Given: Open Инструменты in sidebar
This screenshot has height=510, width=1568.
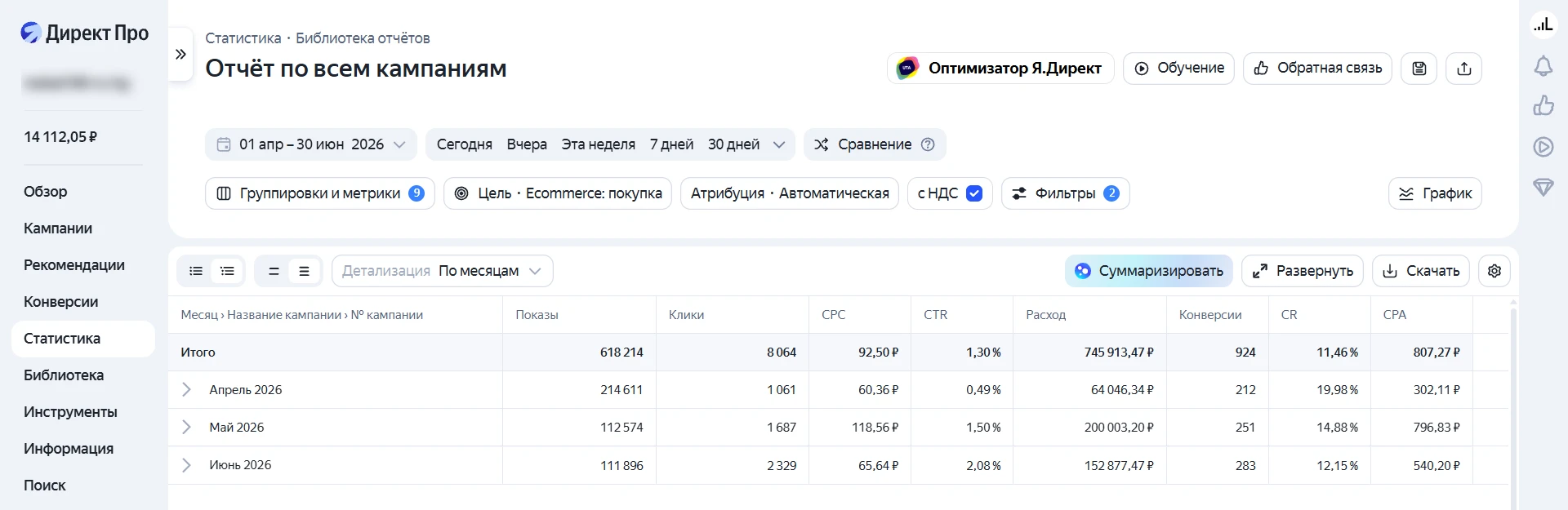Looking at the screenshot, I should pyautogui.click(x=70, y=412).
